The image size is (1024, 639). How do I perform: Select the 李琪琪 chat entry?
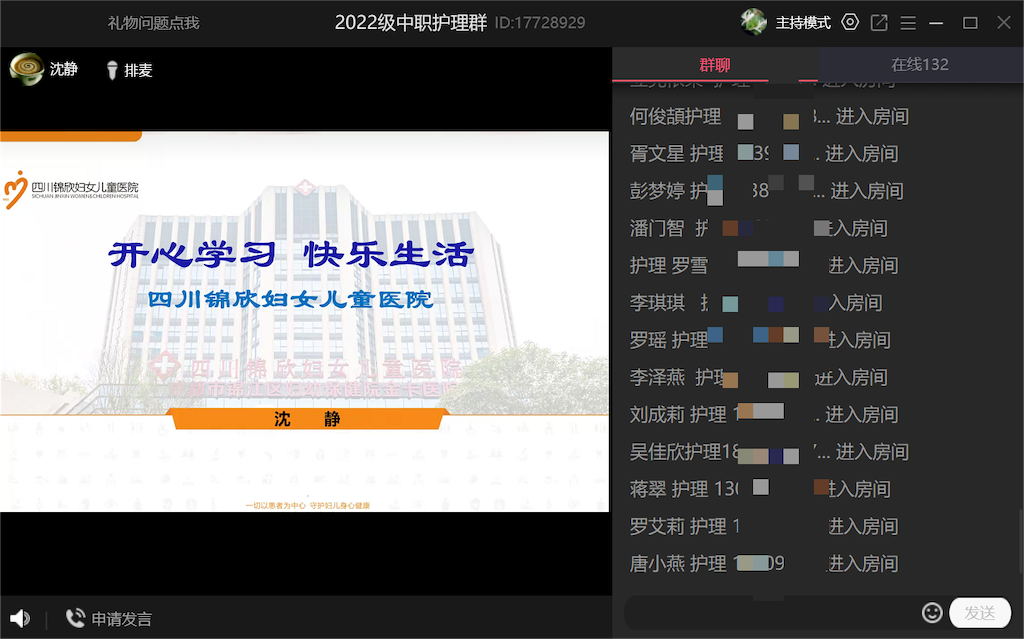click(756, 303)
